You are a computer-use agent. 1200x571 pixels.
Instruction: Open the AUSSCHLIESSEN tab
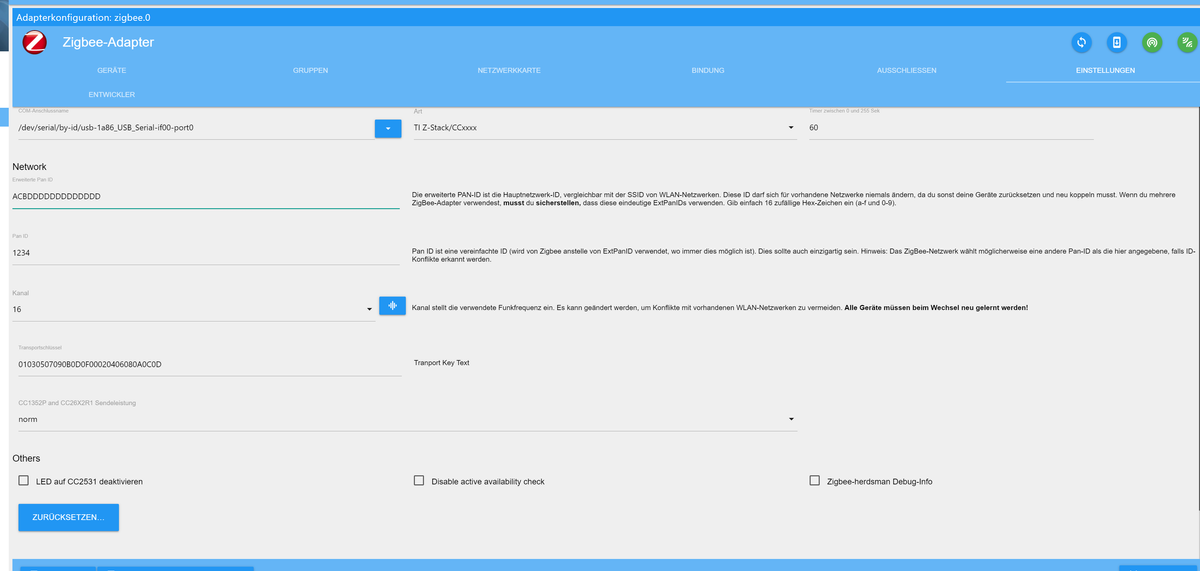(906, 71)
